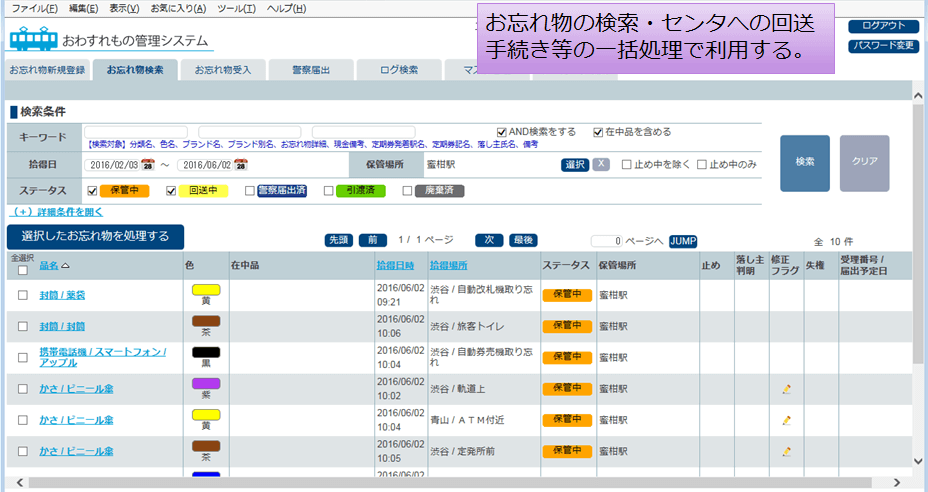Open the ツール(T) menu

(237, 8)
